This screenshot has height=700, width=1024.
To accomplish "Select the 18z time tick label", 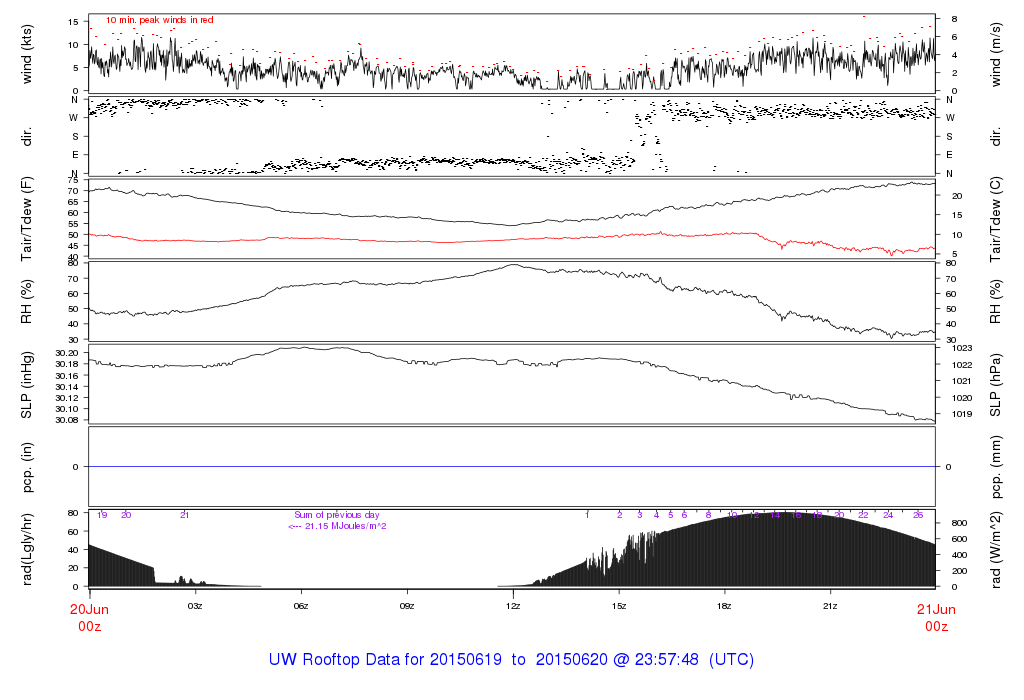I will (724, 606).
